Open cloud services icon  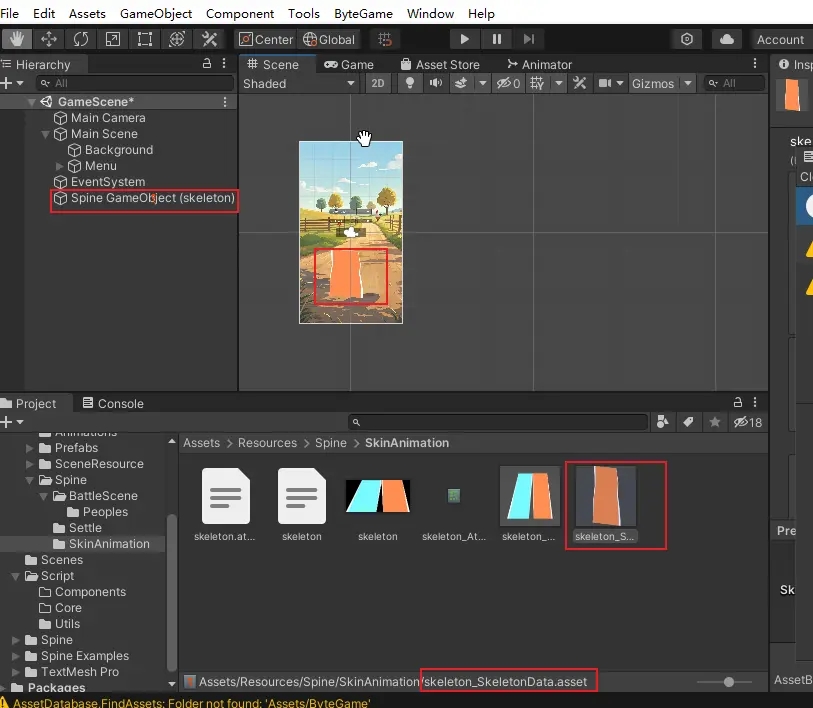pyautogui.click(x=728, y=39)
